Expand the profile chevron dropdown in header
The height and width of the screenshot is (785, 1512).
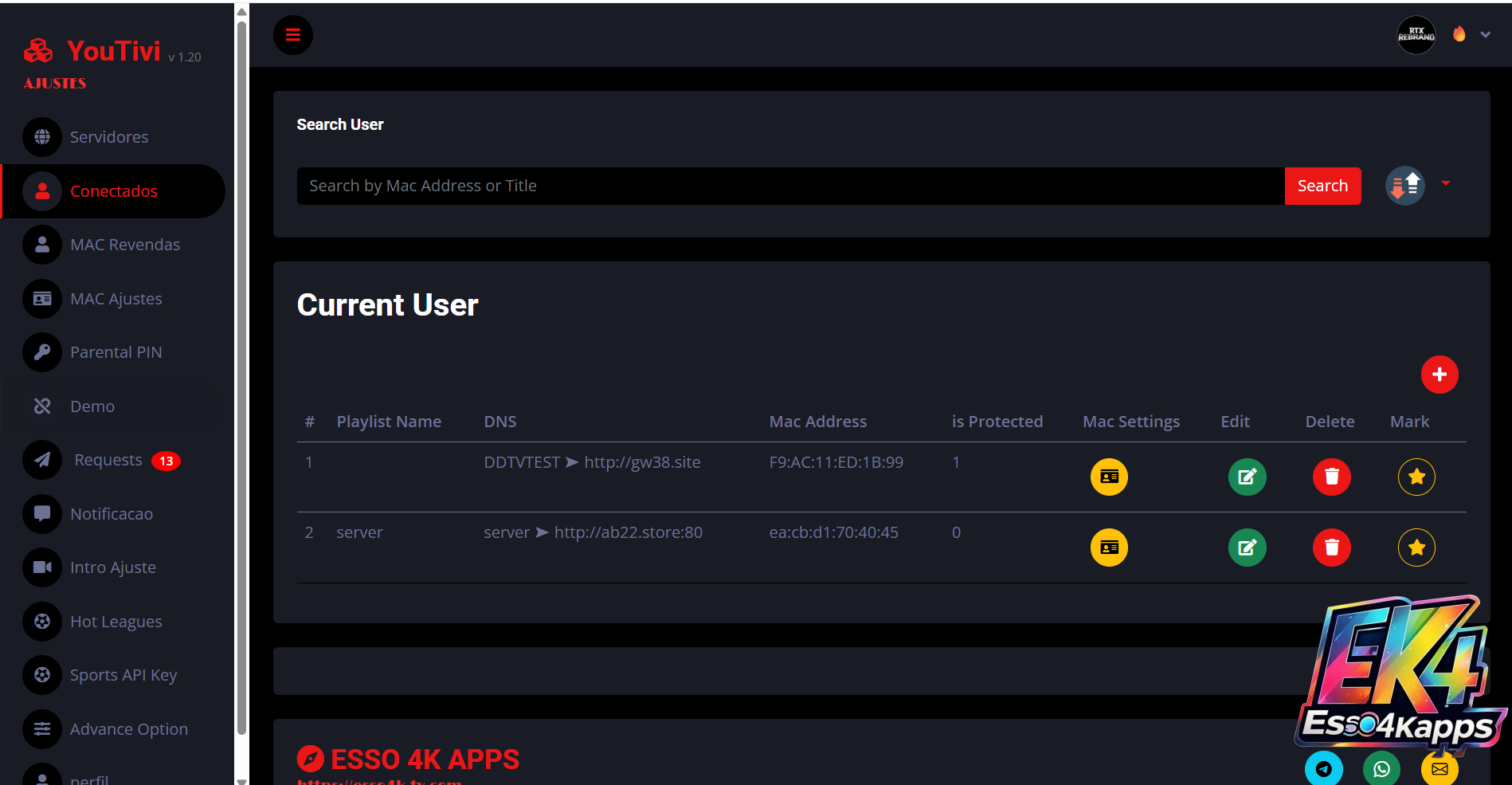point(1485,35)
